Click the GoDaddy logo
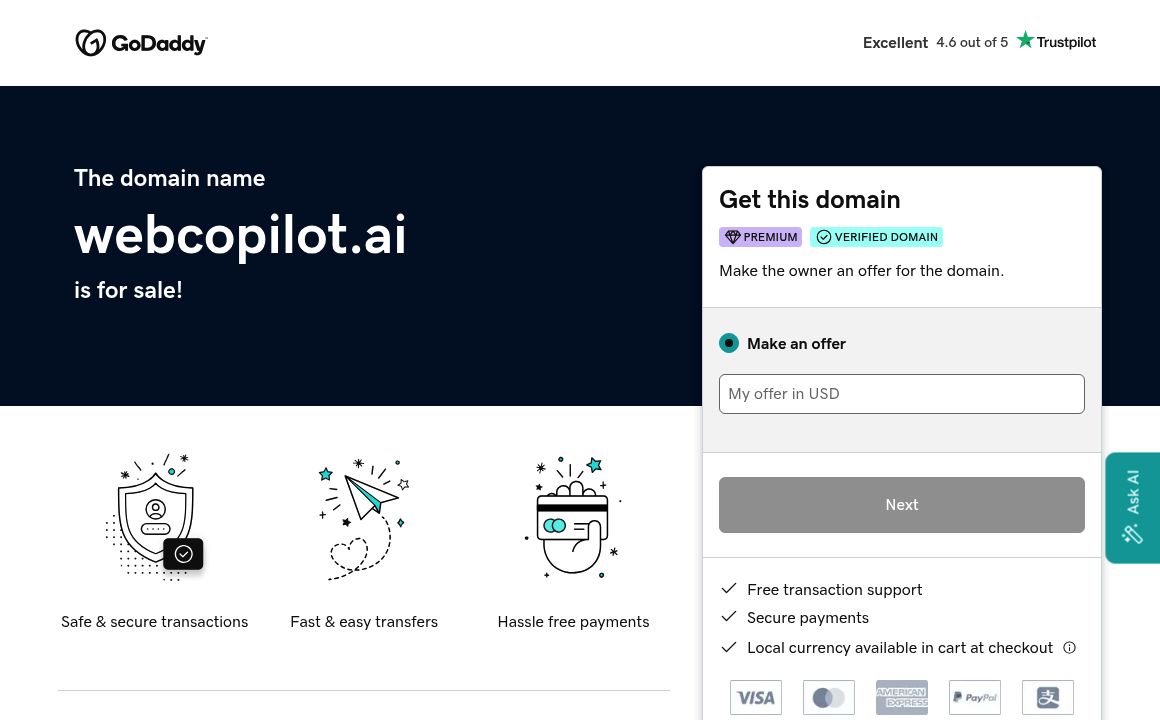 coord(141,42)
